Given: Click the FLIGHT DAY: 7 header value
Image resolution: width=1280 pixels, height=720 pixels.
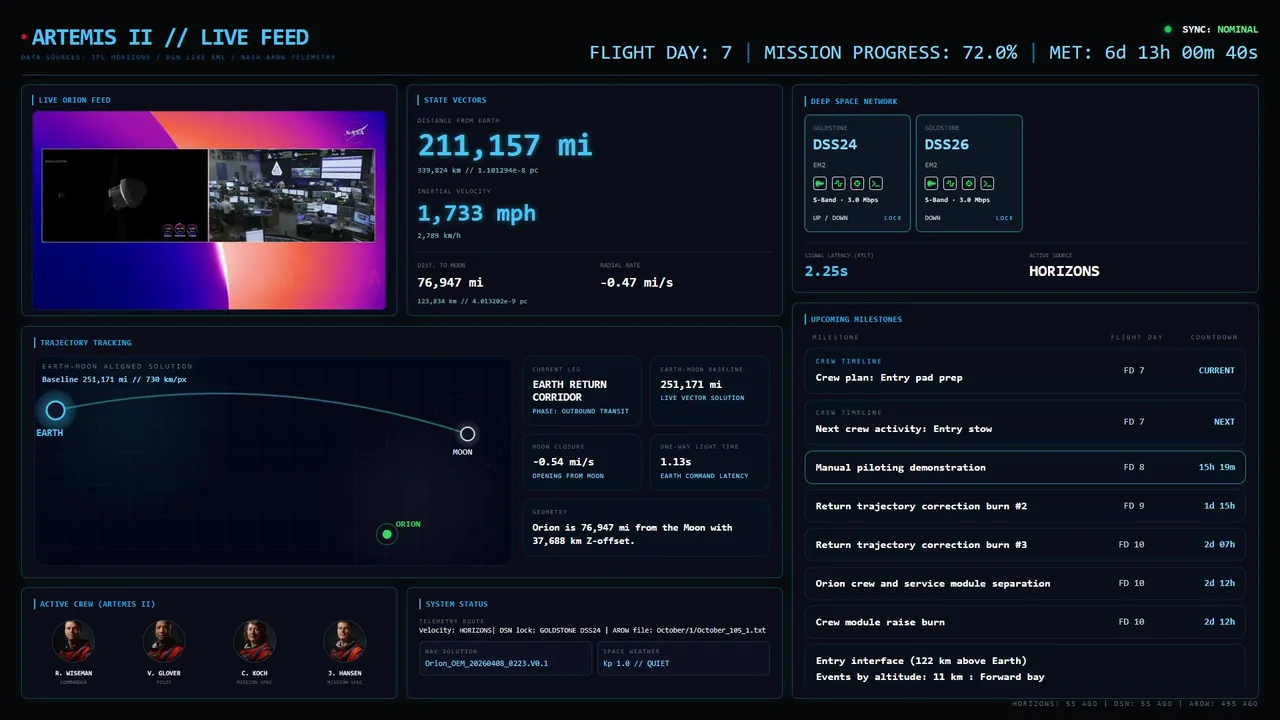Looking at the screenshot, I should [x=661, y=52].
